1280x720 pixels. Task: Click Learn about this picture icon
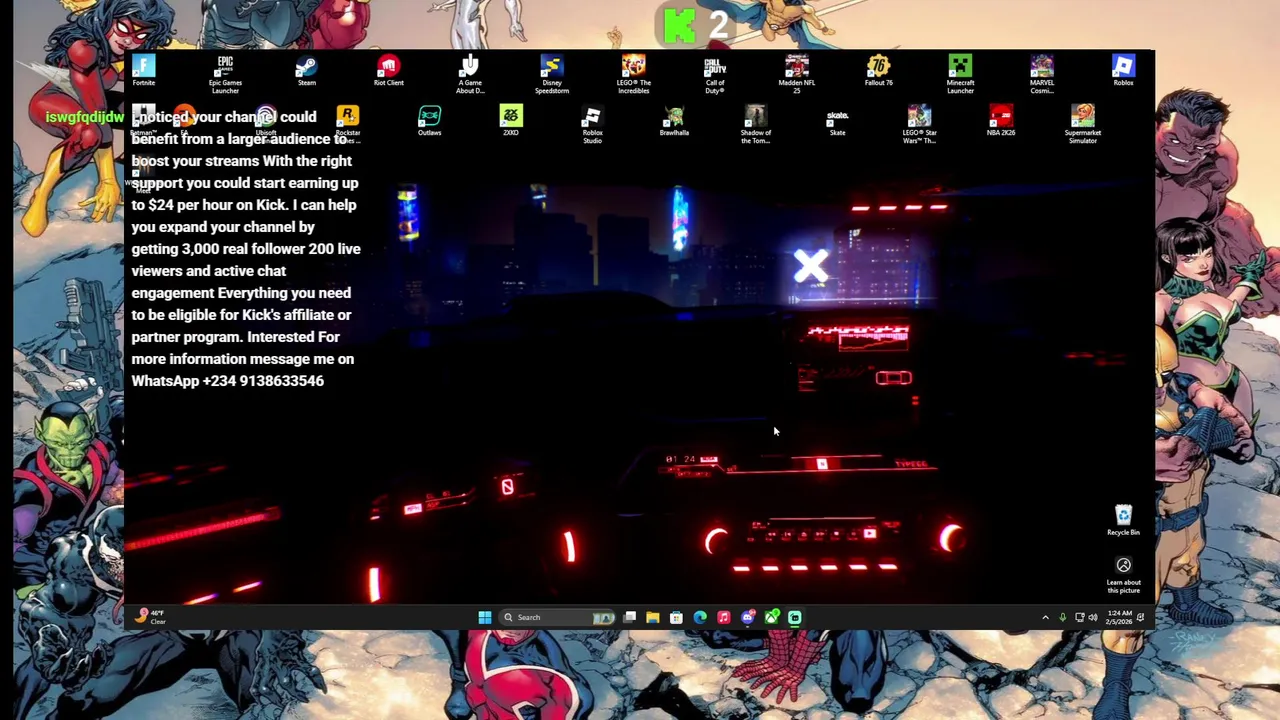pyautogui.click(x=1123, y=575)
